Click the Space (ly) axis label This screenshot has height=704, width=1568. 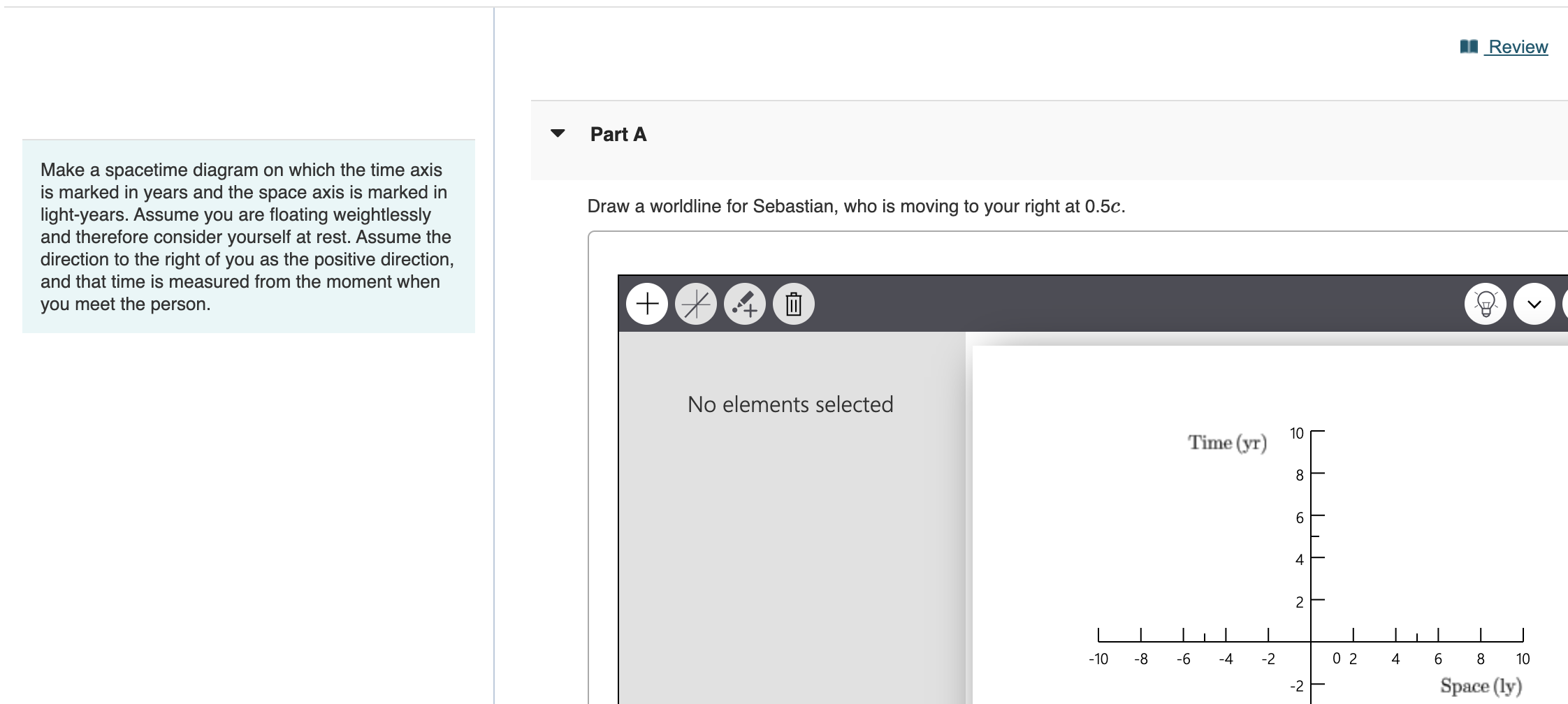pos(1481,687)
